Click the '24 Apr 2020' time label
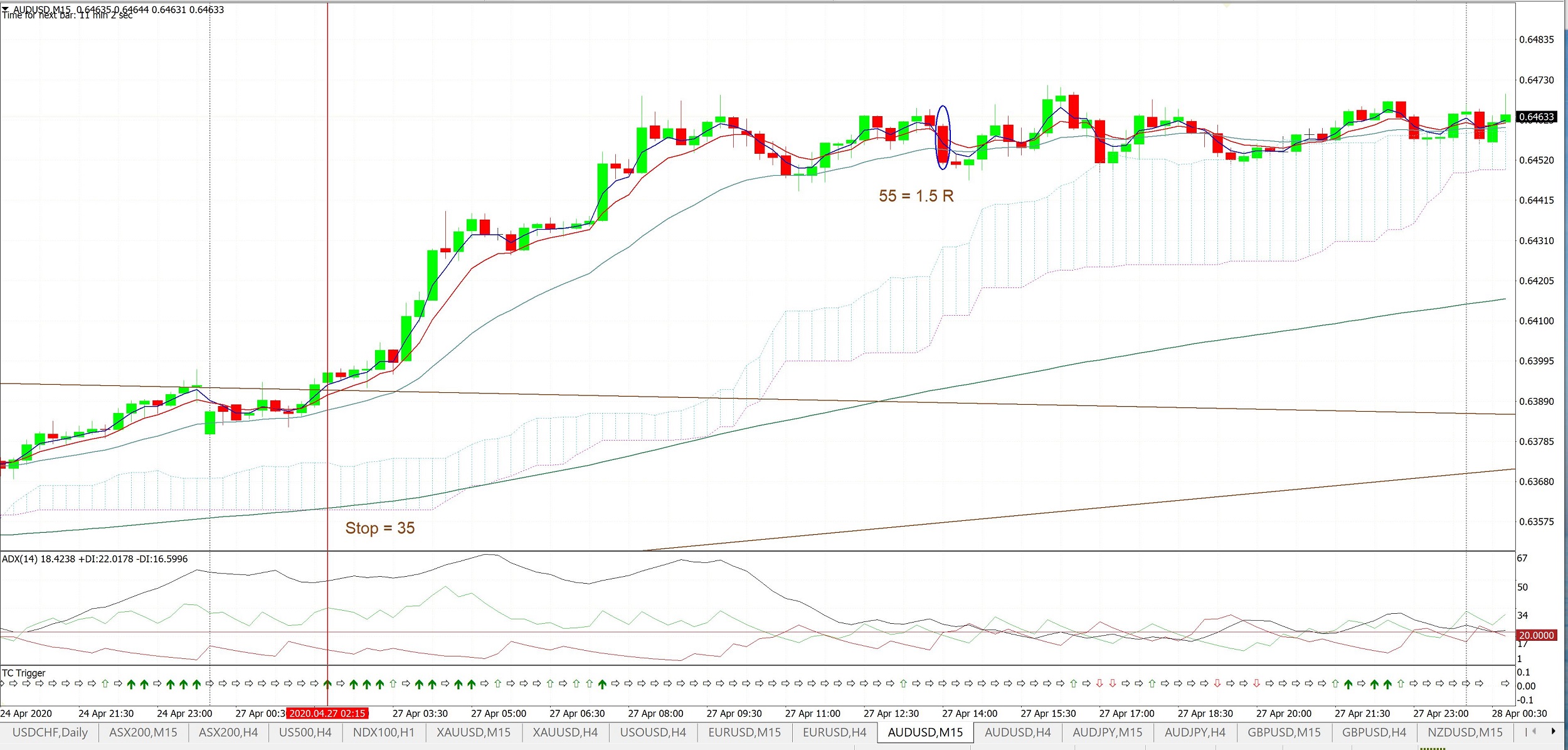The width and height of the screenshot is (1568, 750). click(26, 714)
